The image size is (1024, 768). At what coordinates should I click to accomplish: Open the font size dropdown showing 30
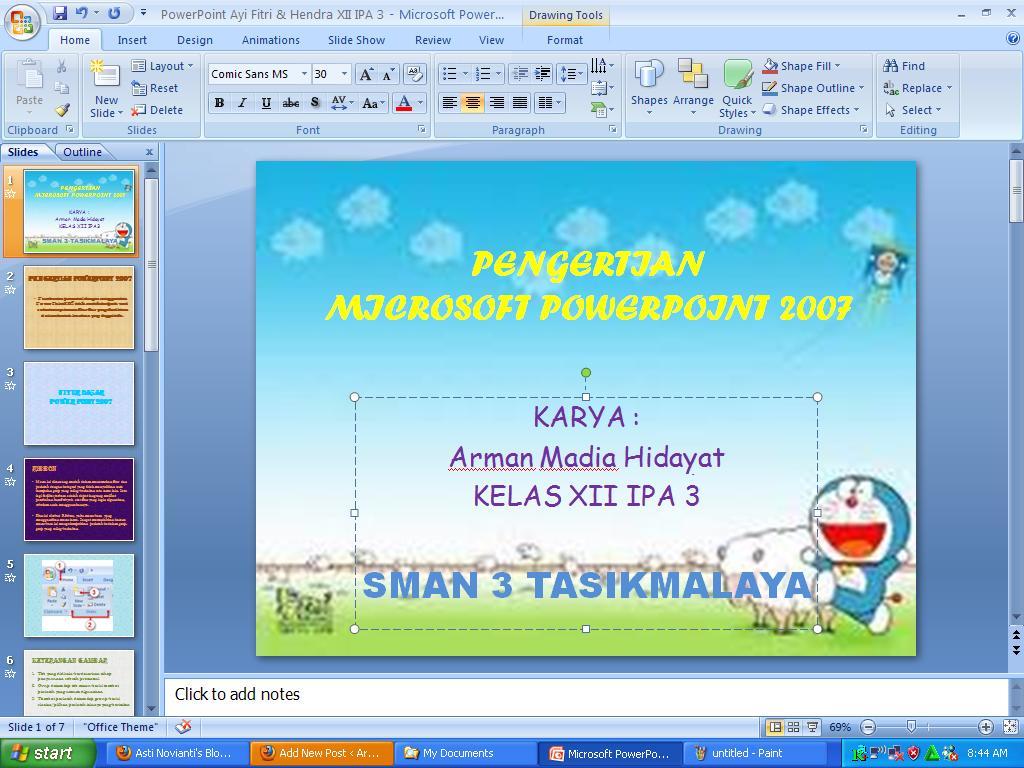click(344, 74)
